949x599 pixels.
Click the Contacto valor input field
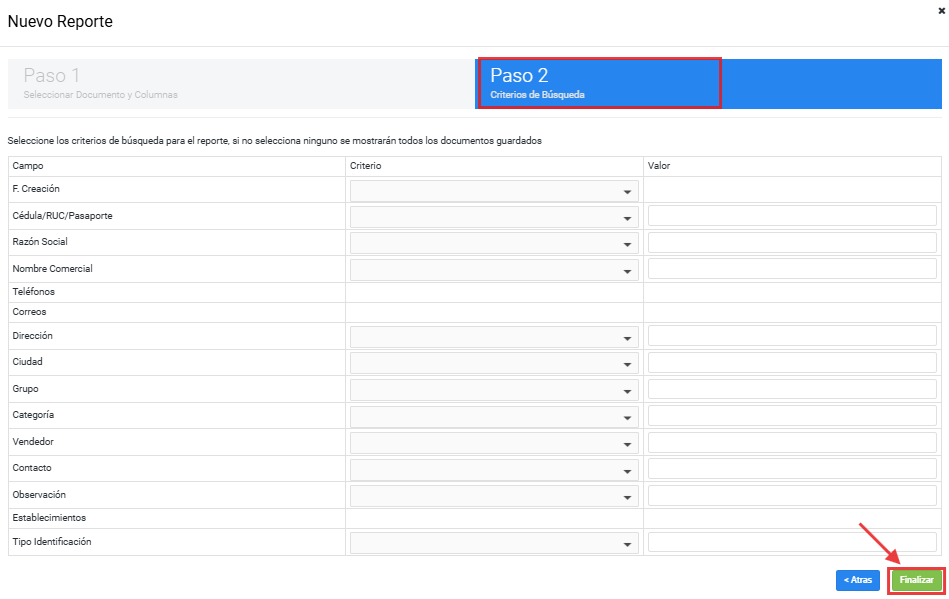[792, 469]
